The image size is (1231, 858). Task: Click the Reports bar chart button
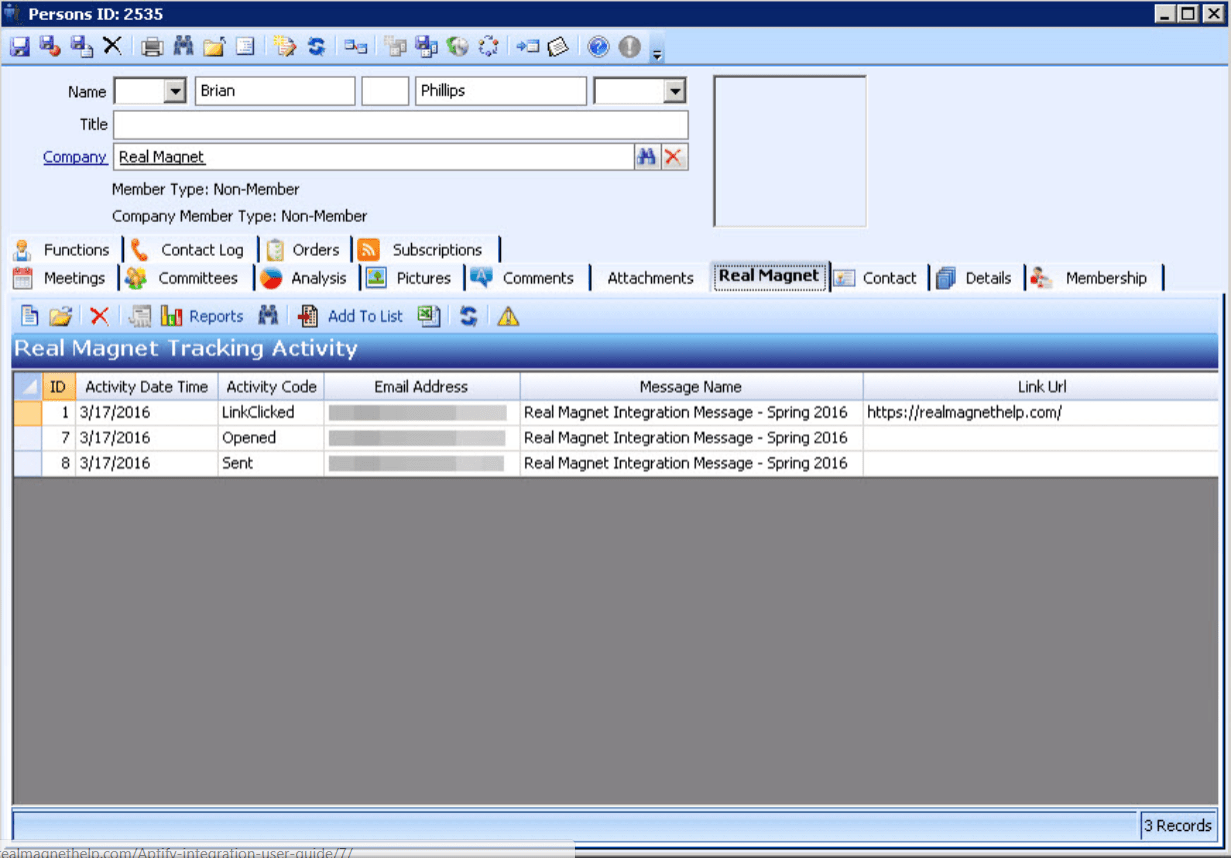coord(202,316)
